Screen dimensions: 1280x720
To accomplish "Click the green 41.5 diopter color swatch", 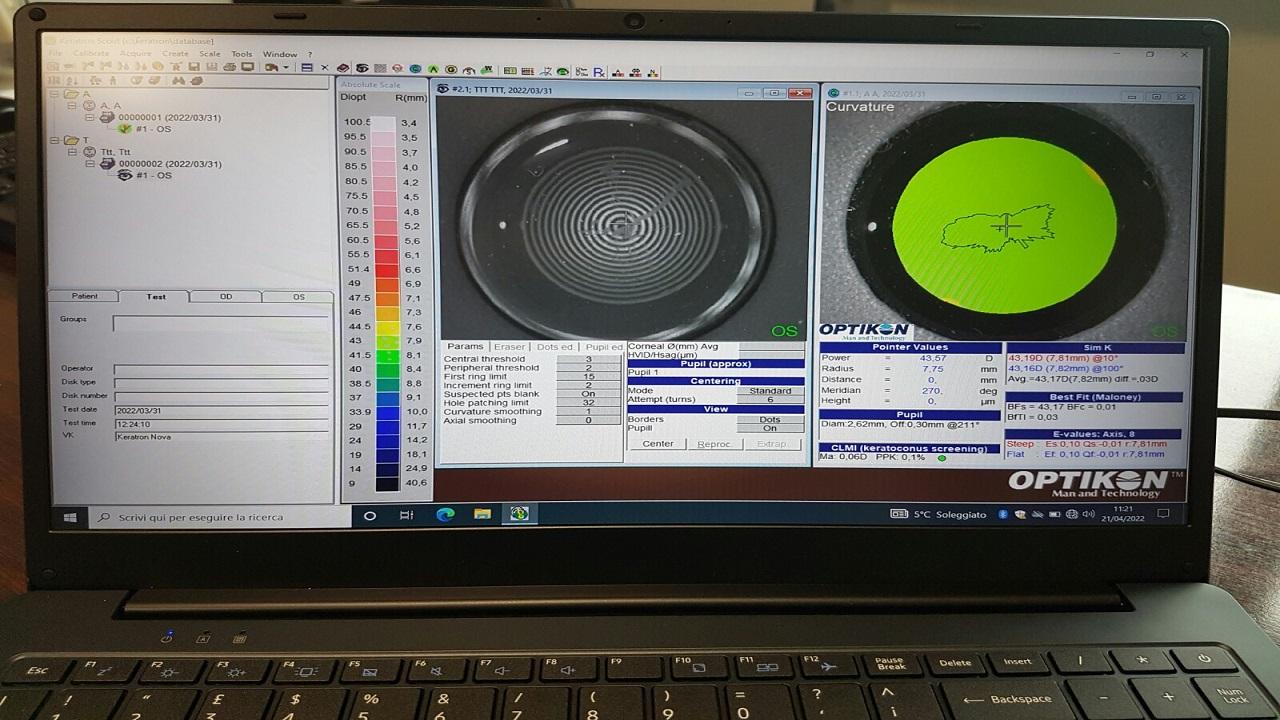I will (386, 355).
